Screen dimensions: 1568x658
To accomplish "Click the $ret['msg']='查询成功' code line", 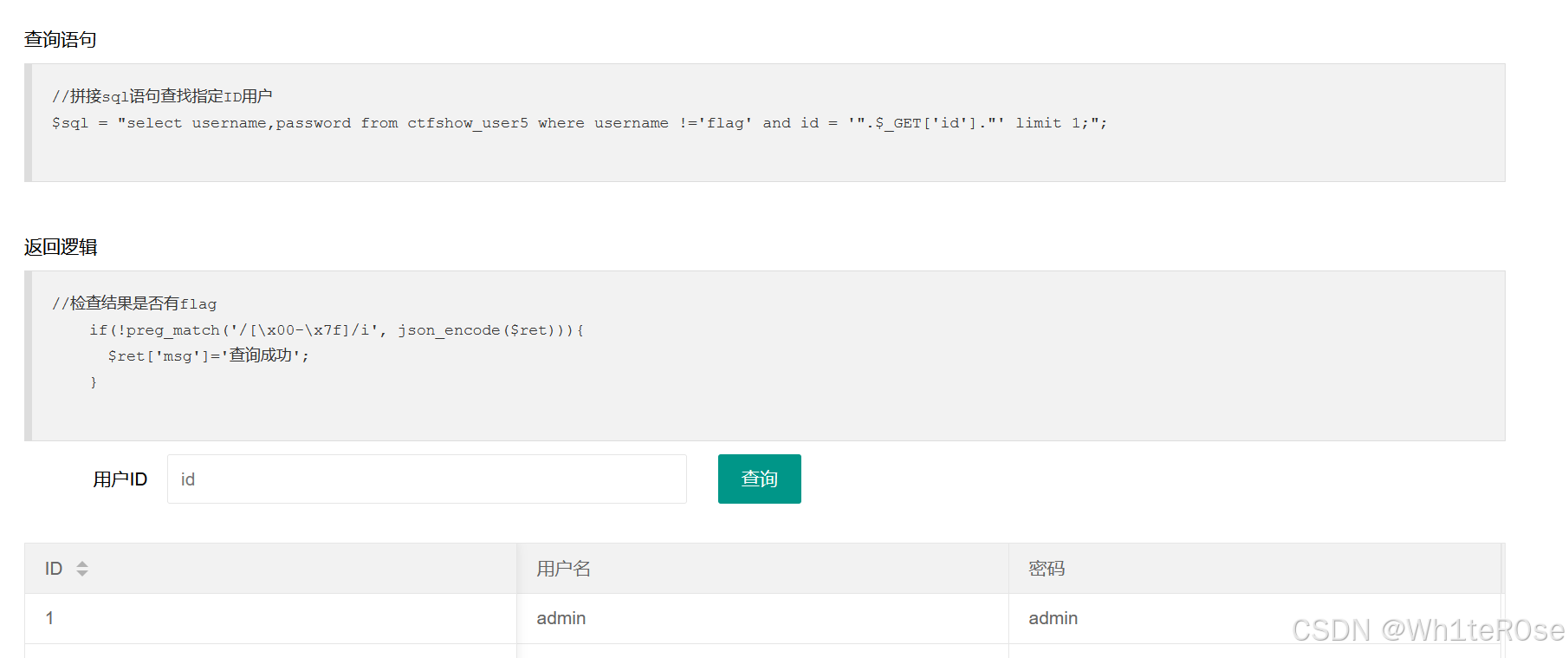I will point(208,356).
